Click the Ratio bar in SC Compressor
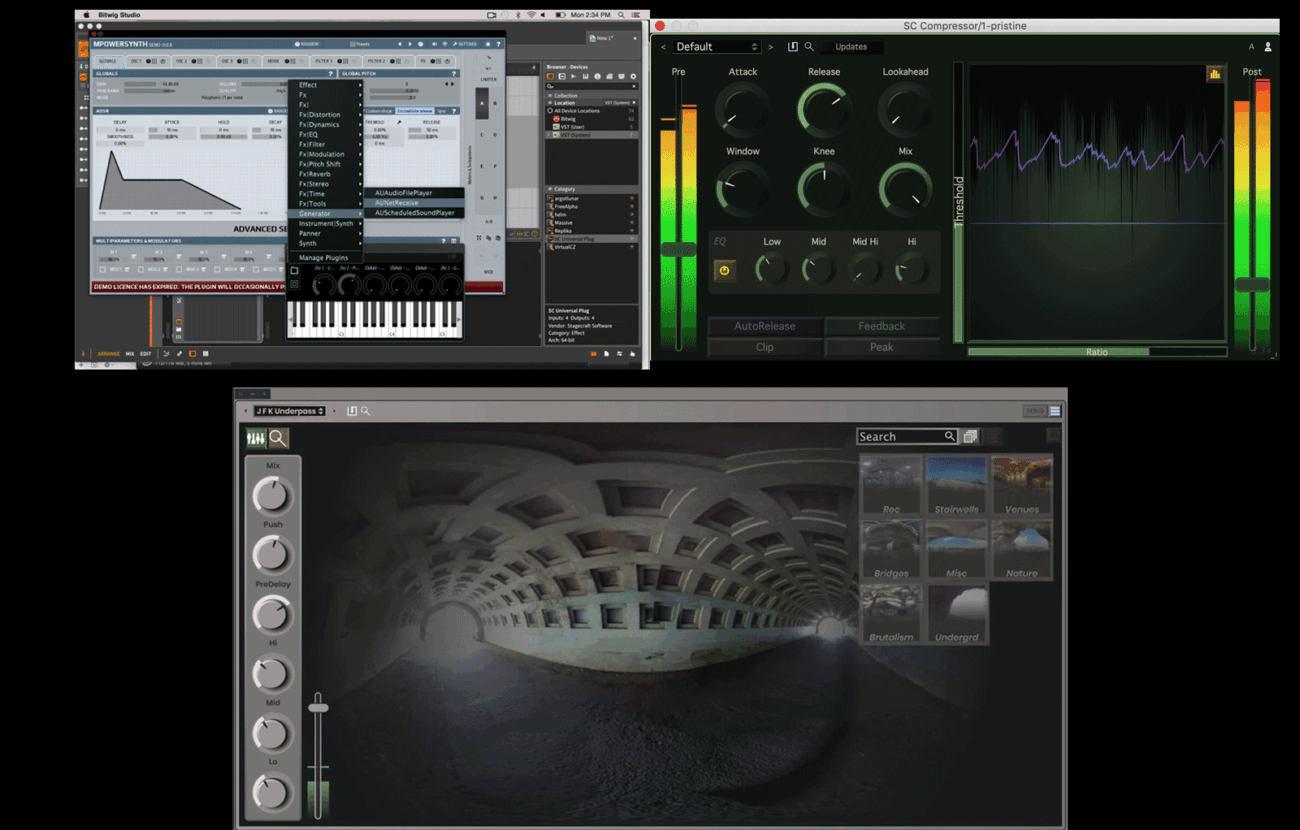The width and height of the screenshot is (1300, 830). pos(1096,352)
